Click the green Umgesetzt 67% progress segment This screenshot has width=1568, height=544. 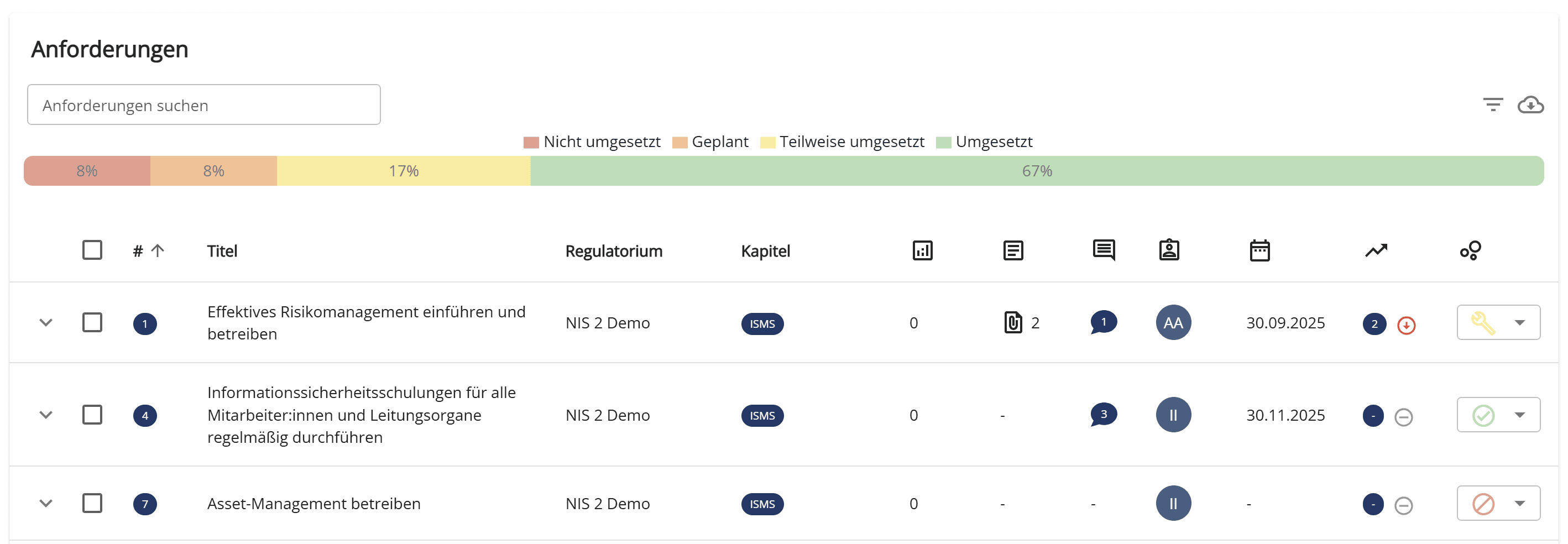[1037, 171]
